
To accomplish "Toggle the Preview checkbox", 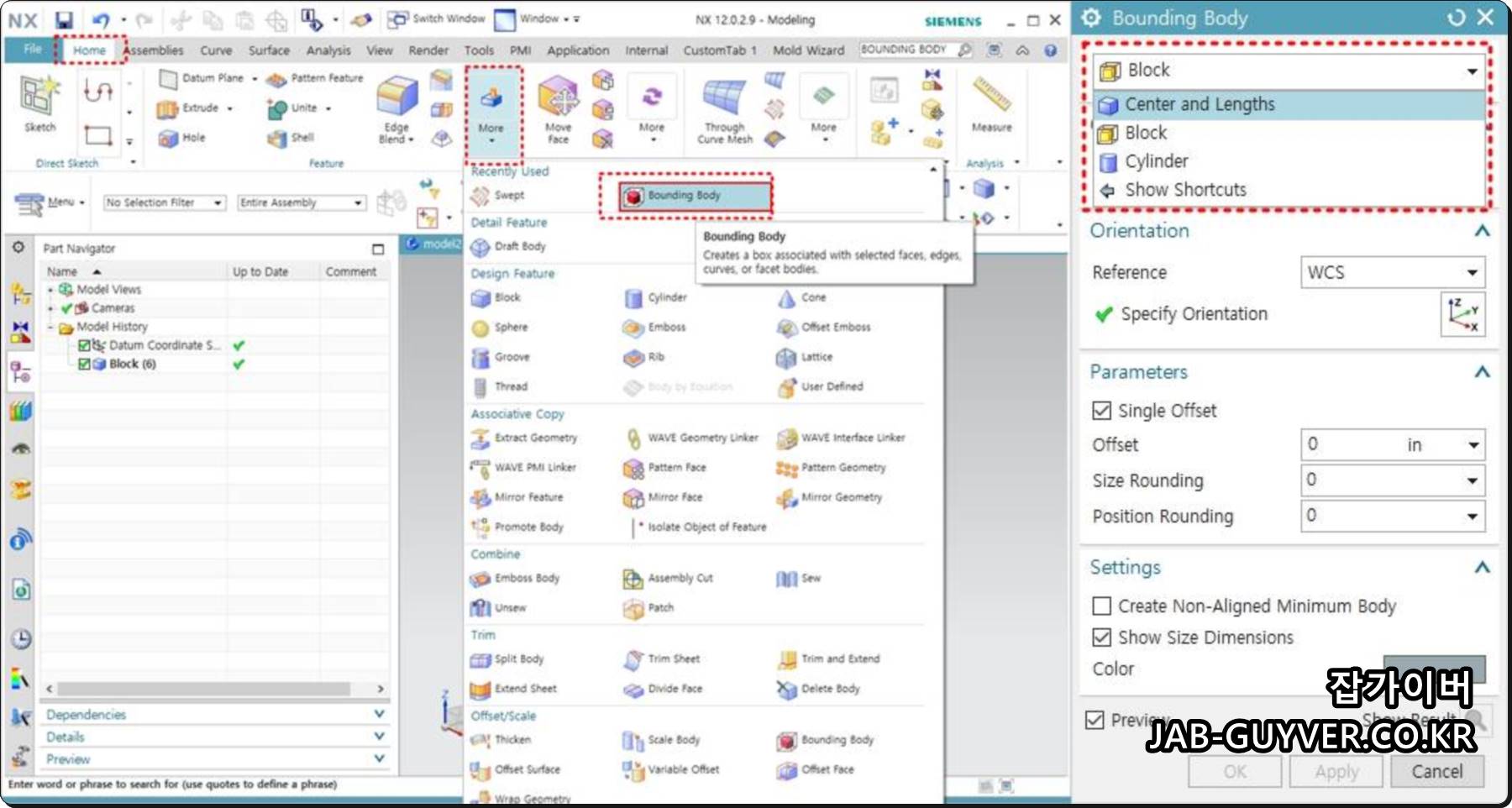I will tap(1095, 720).
